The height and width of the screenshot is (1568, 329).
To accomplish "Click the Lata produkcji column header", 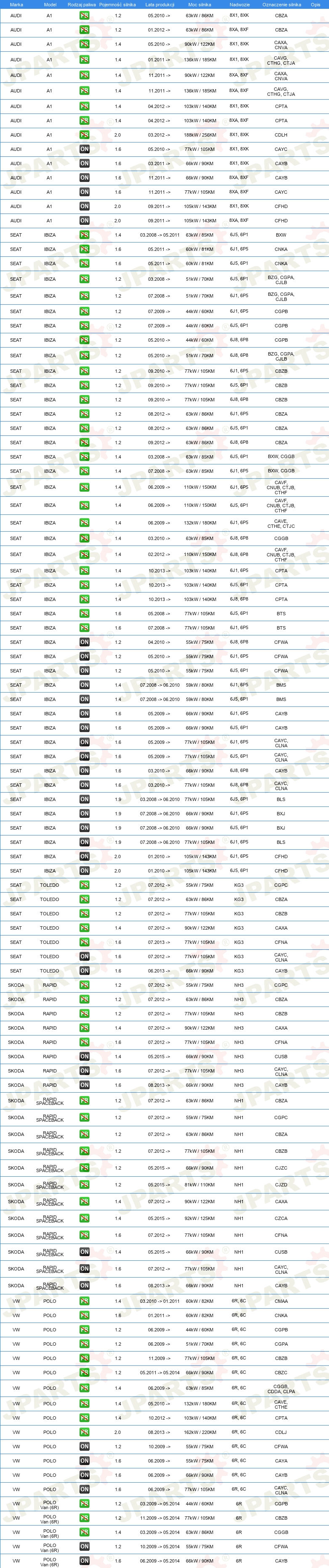I will tap(159, 4).
